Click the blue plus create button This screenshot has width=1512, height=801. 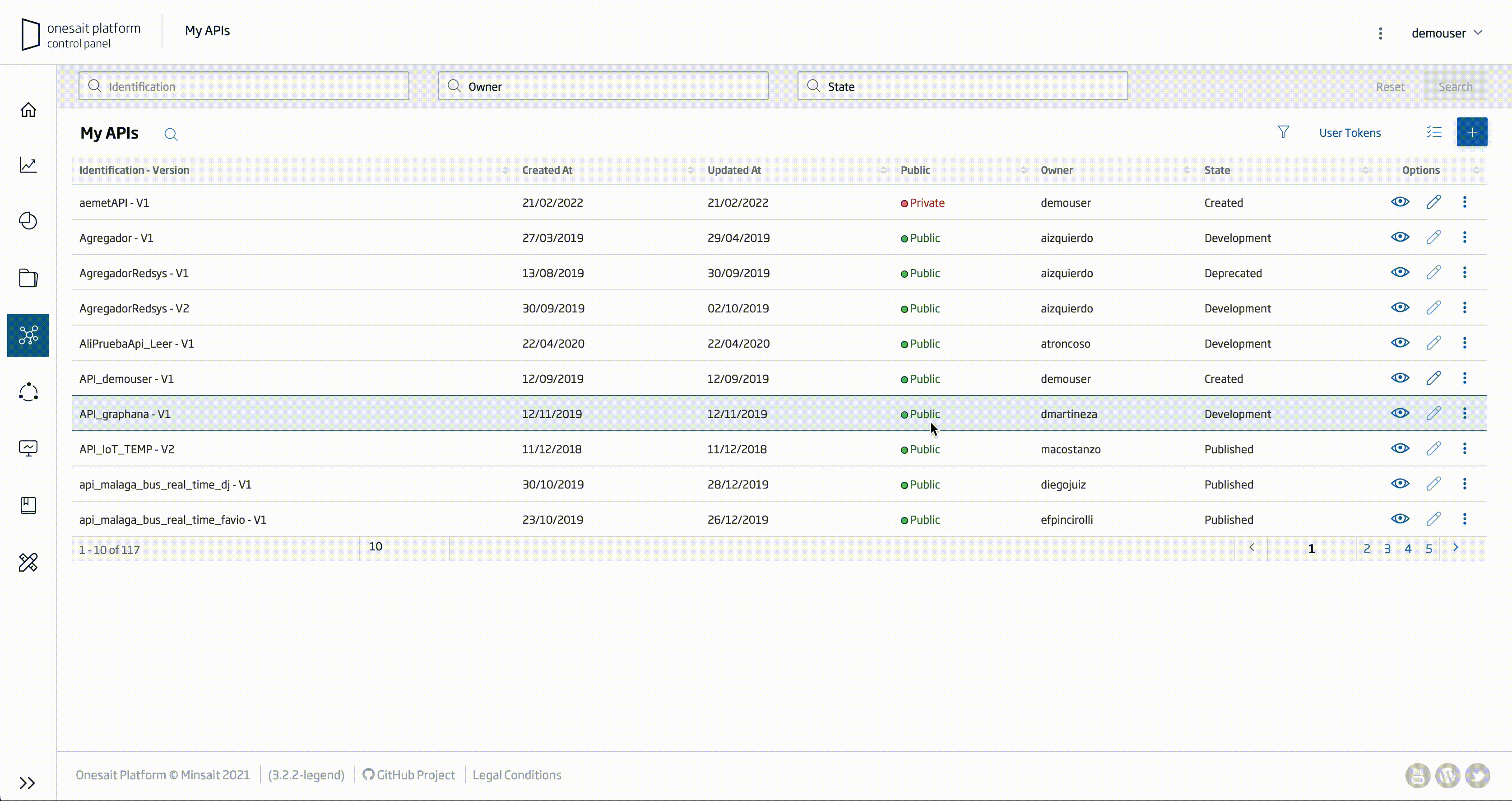click(x=1471, y=132)
